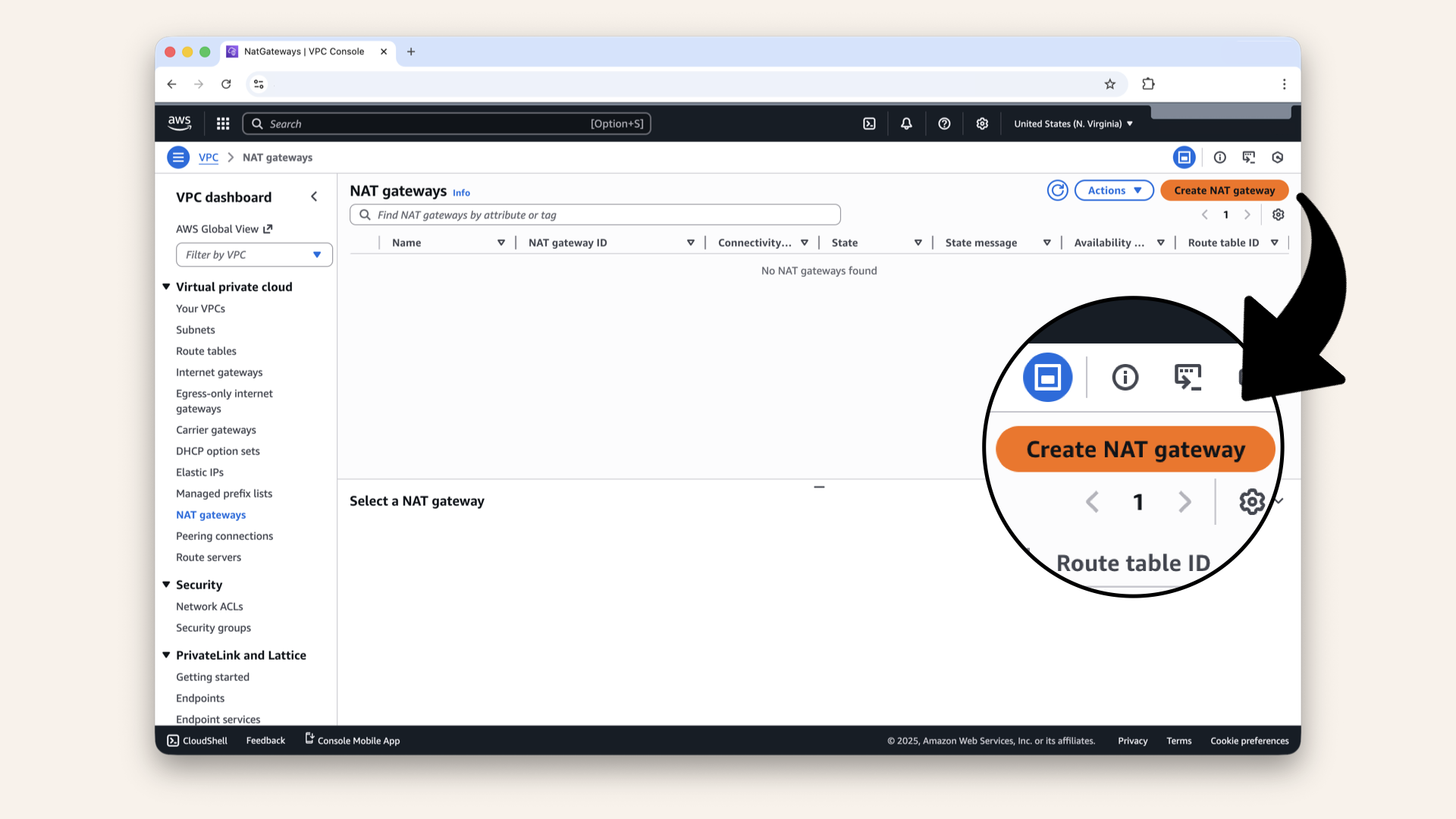Open the State column filter dropdown

918,242
